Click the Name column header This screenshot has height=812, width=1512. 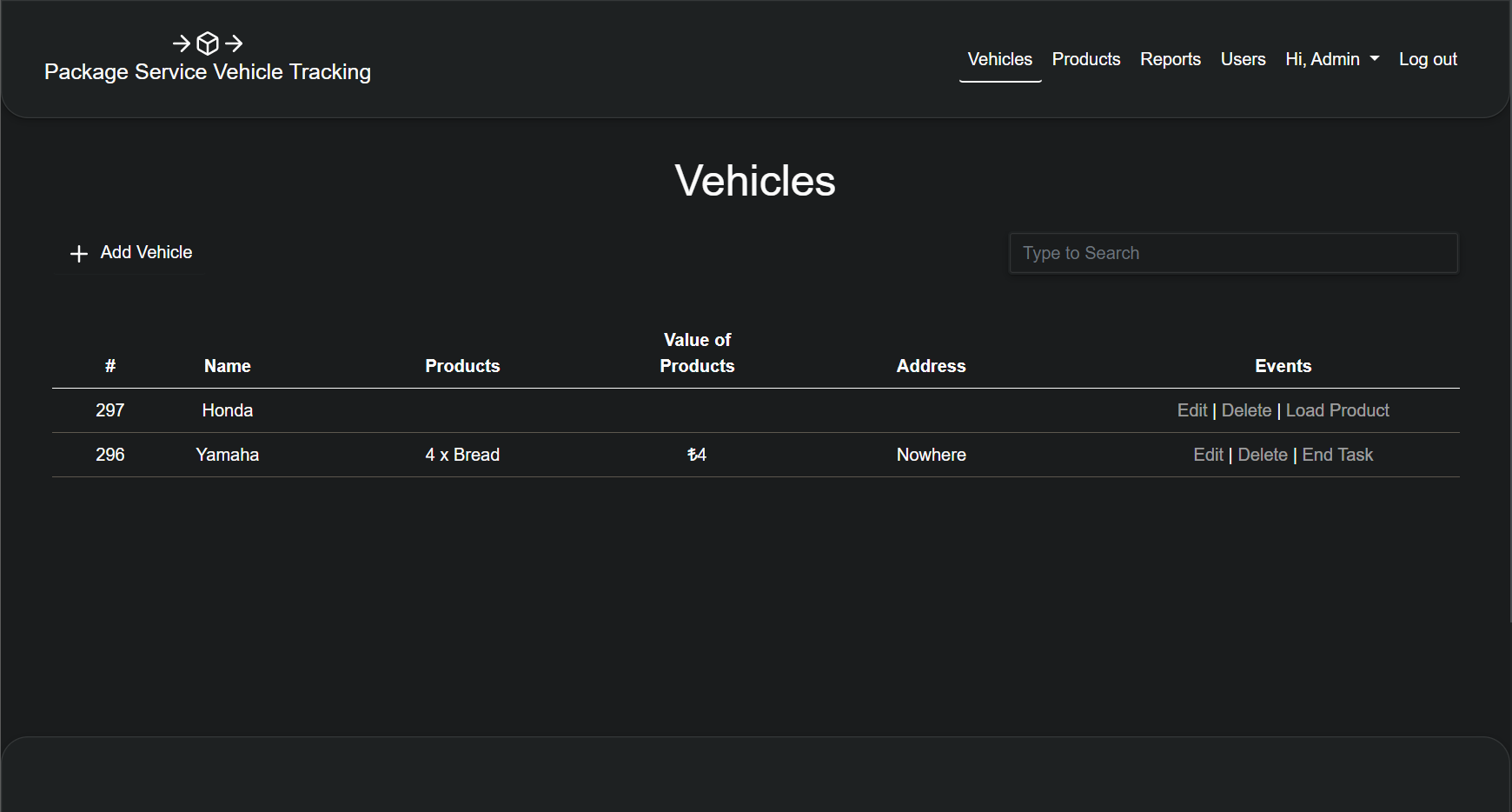(x=228, y=366)
